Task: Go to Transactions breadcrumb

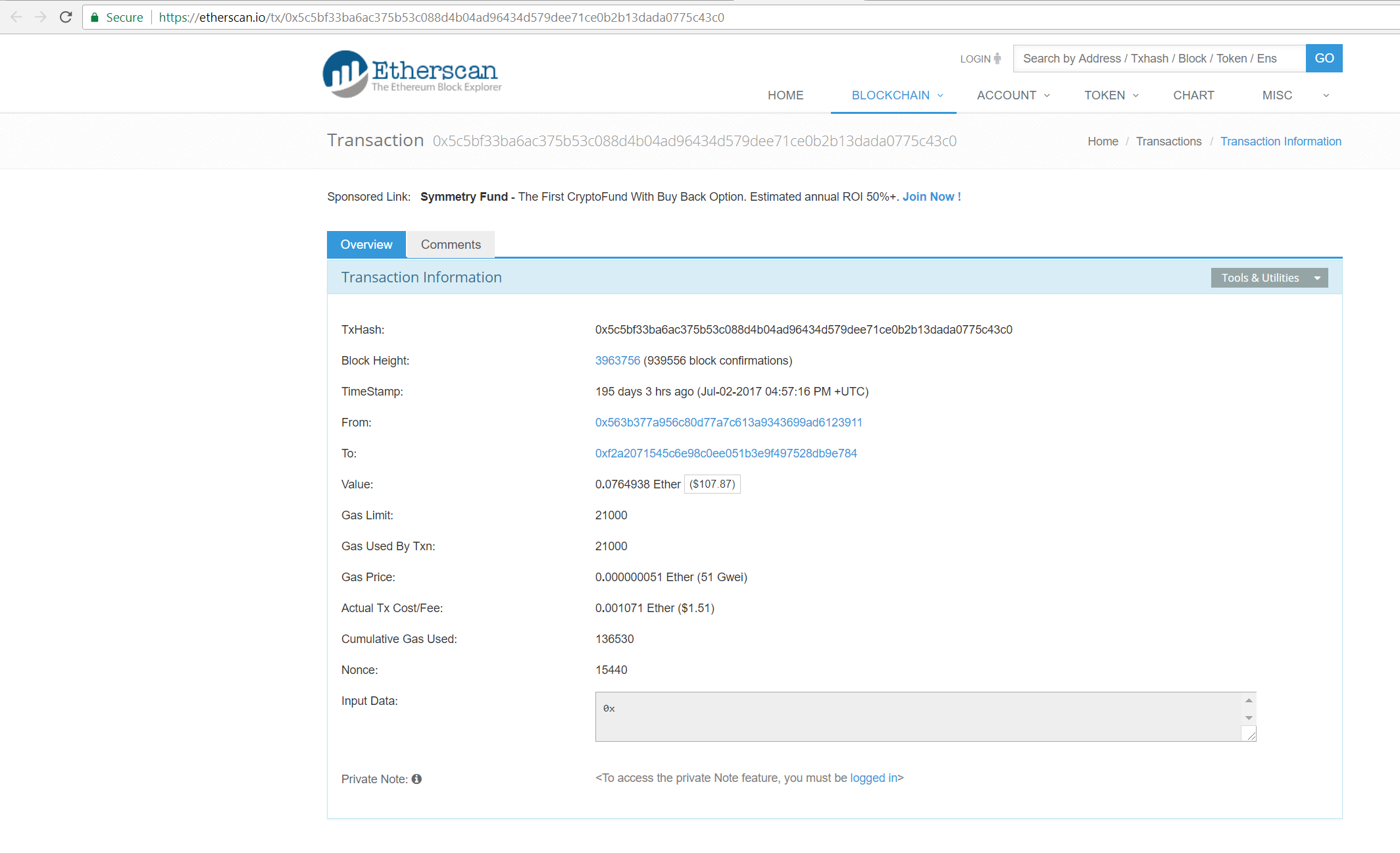Action: coord(1168,142)
